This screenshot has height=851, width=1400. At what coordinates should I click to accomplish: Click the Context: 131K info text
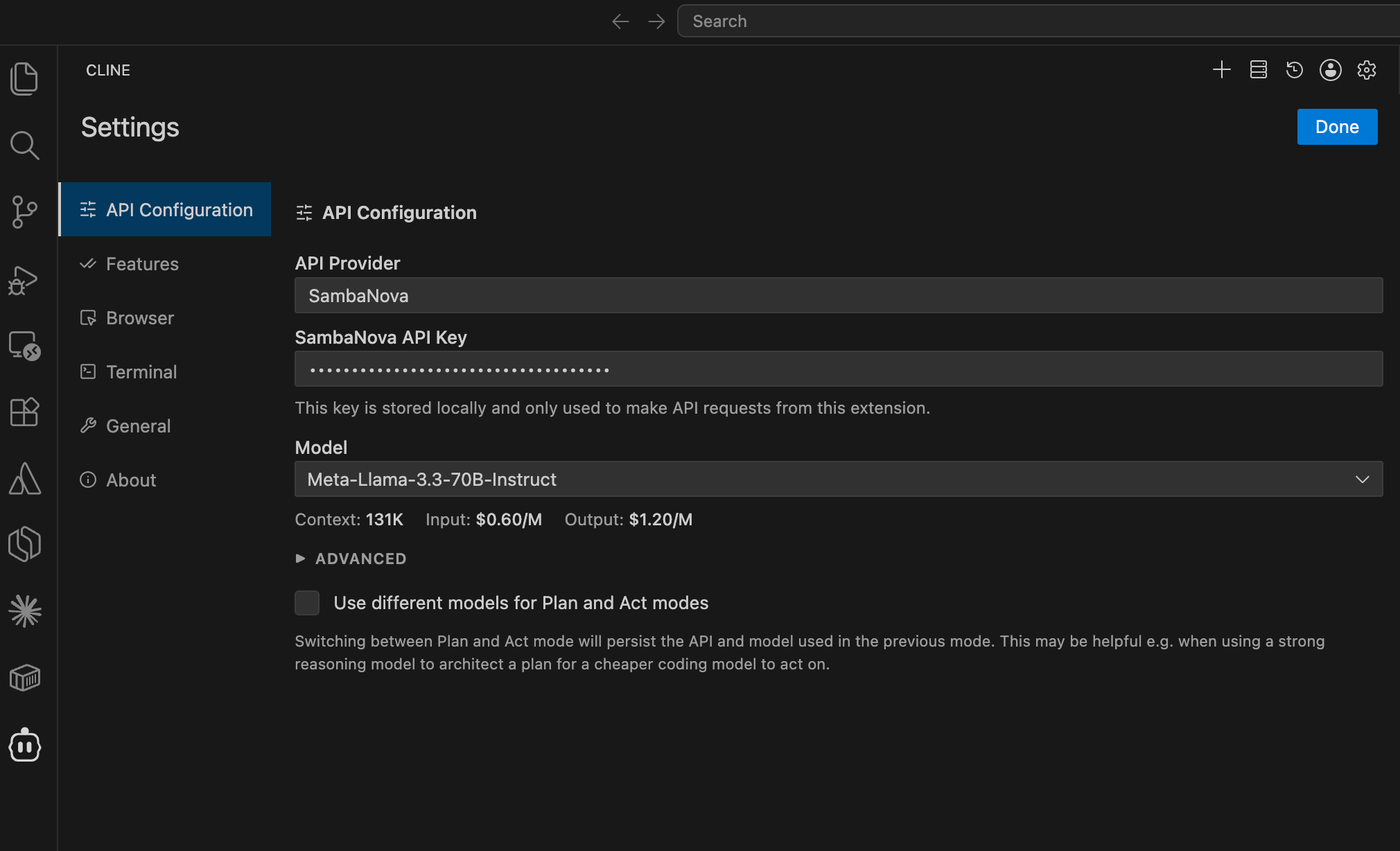coord(349,519)
